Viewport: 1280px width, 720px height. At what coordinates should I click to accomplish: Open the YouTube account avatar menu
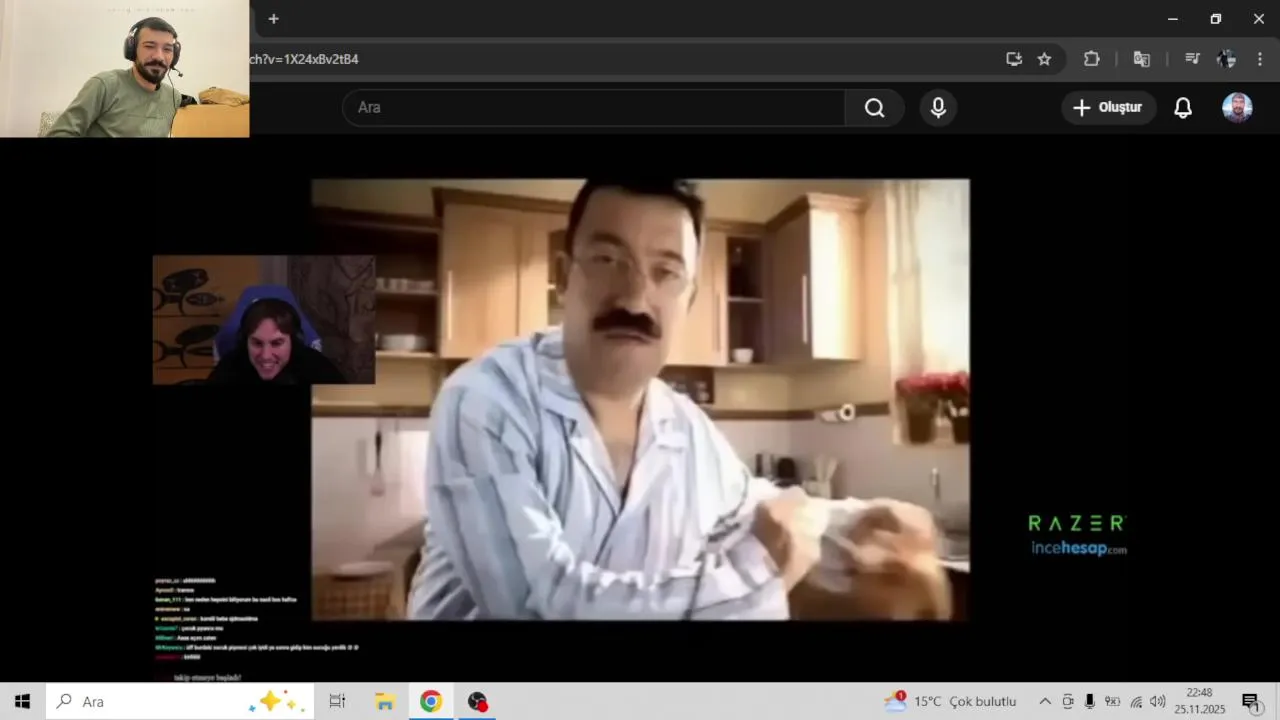[x=1237, y=108]
